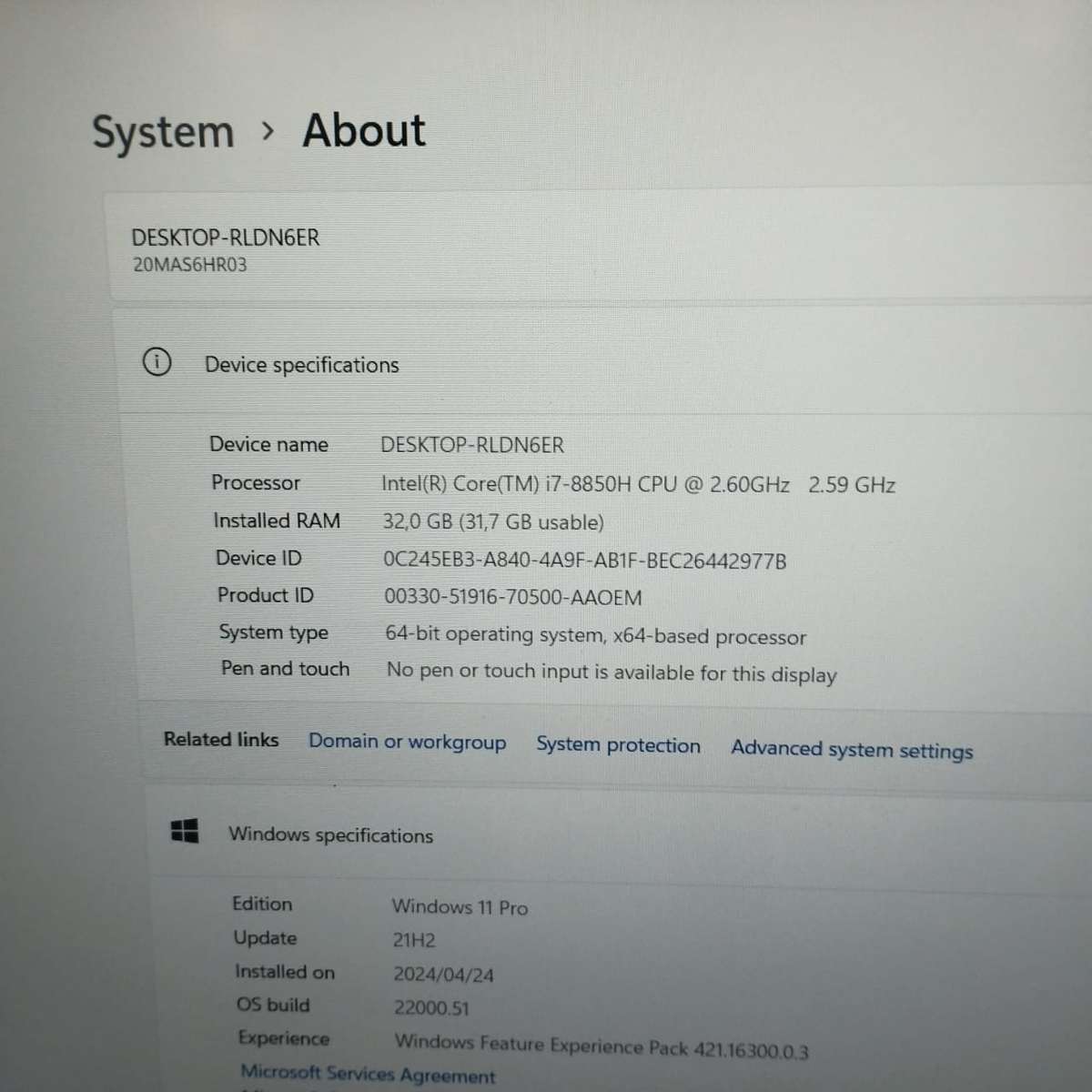Select the About breadcrumb label
1092x1092 pixels.
tap(363, 131)
